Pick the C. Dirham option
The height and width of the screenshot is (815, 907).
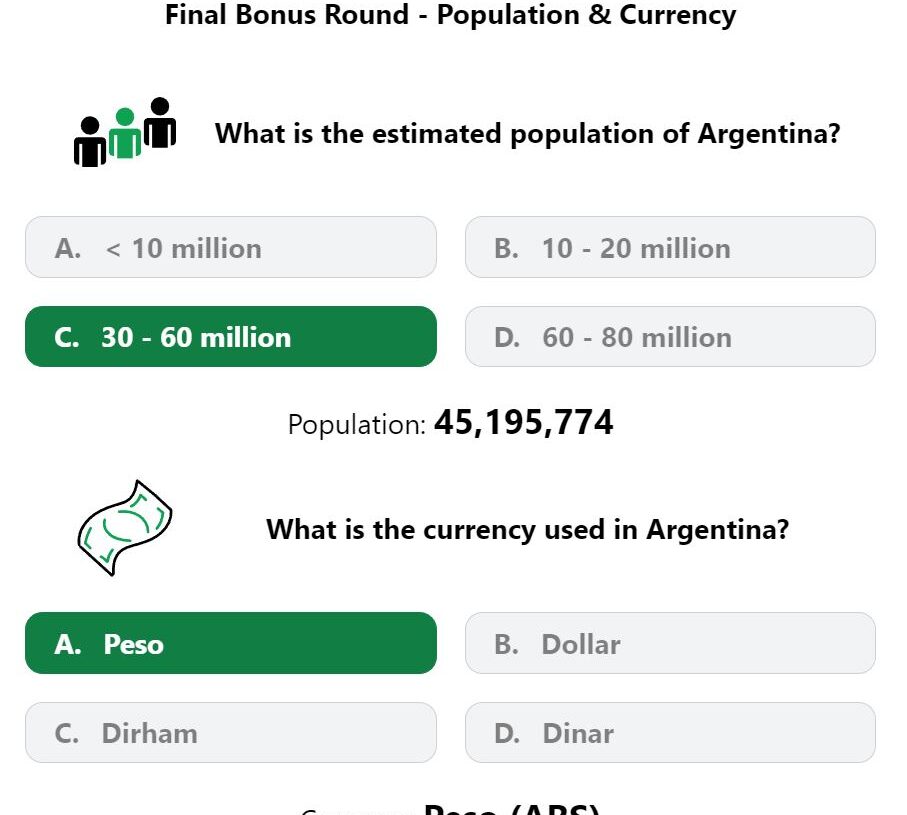(x=231, y=733)
